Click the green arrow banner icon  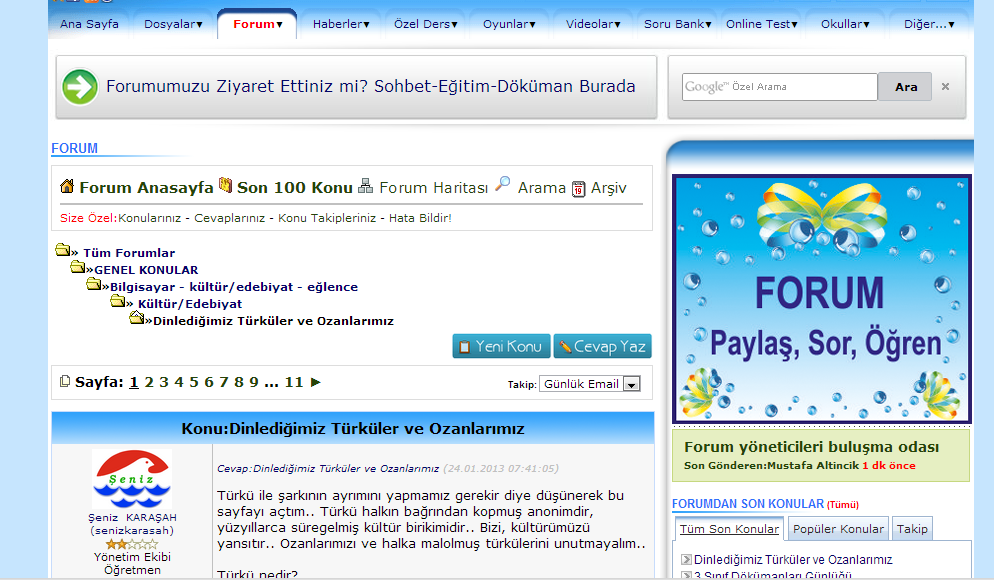pos(80,87)
